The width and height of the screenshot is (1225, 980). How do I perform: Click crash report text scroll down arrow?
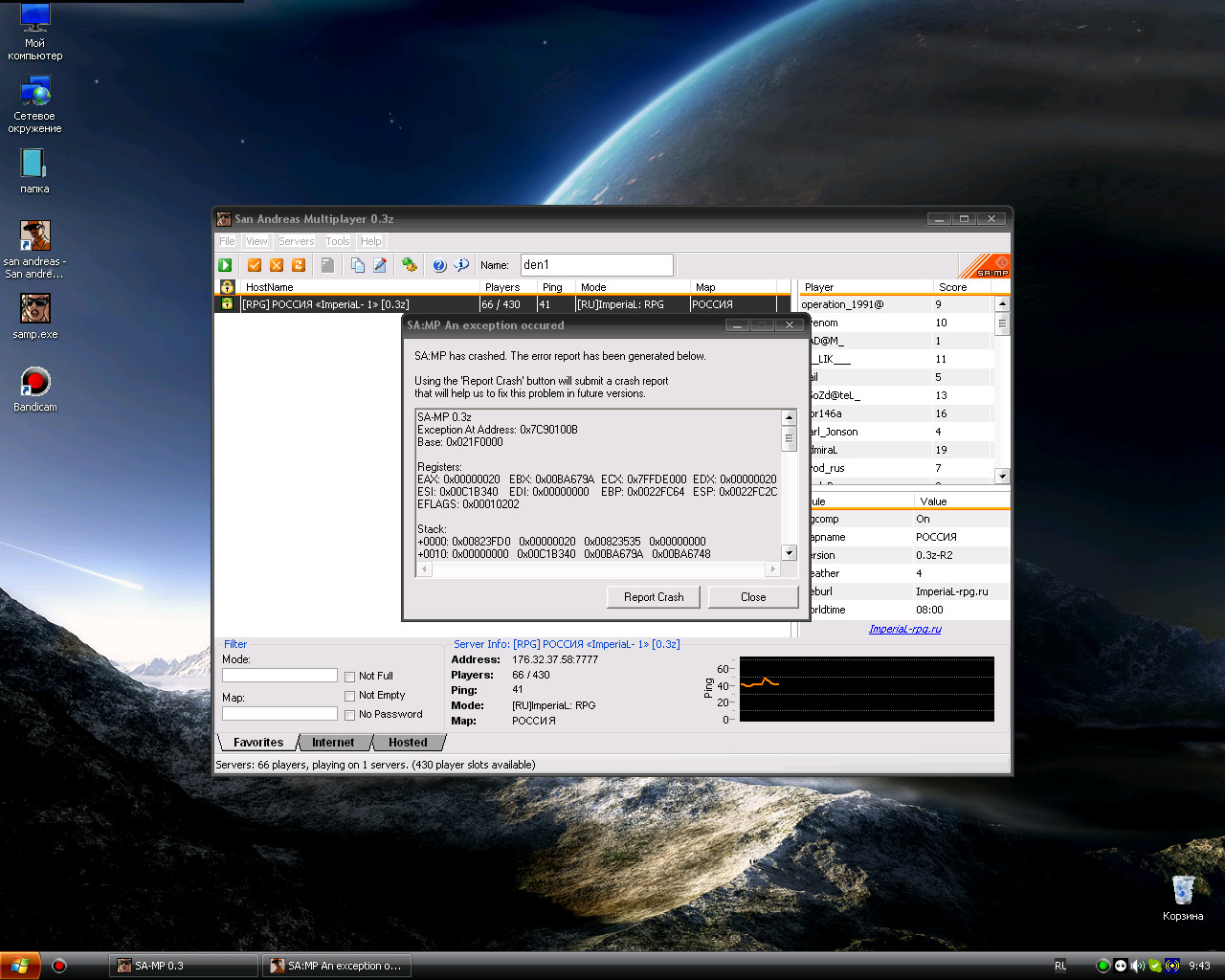(790, 552)
